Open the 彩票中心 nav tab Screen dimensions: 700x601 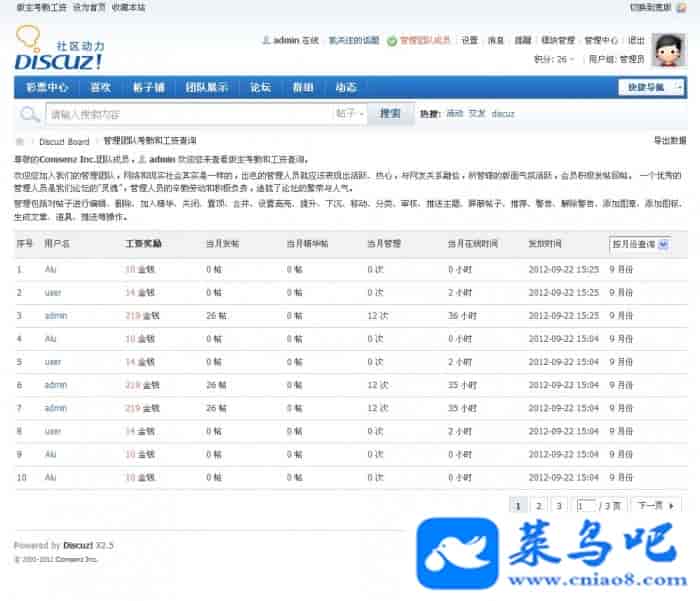pyautogui.click(x=46, y=87)
